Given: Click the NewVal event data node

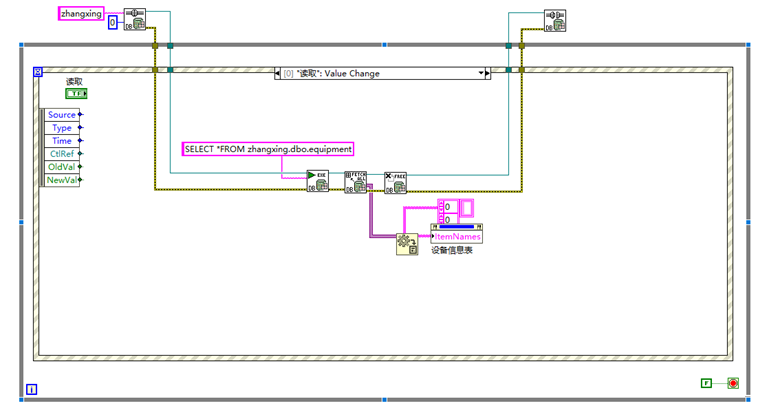Looking at the screenshot, I should click(x=62, y=180).
